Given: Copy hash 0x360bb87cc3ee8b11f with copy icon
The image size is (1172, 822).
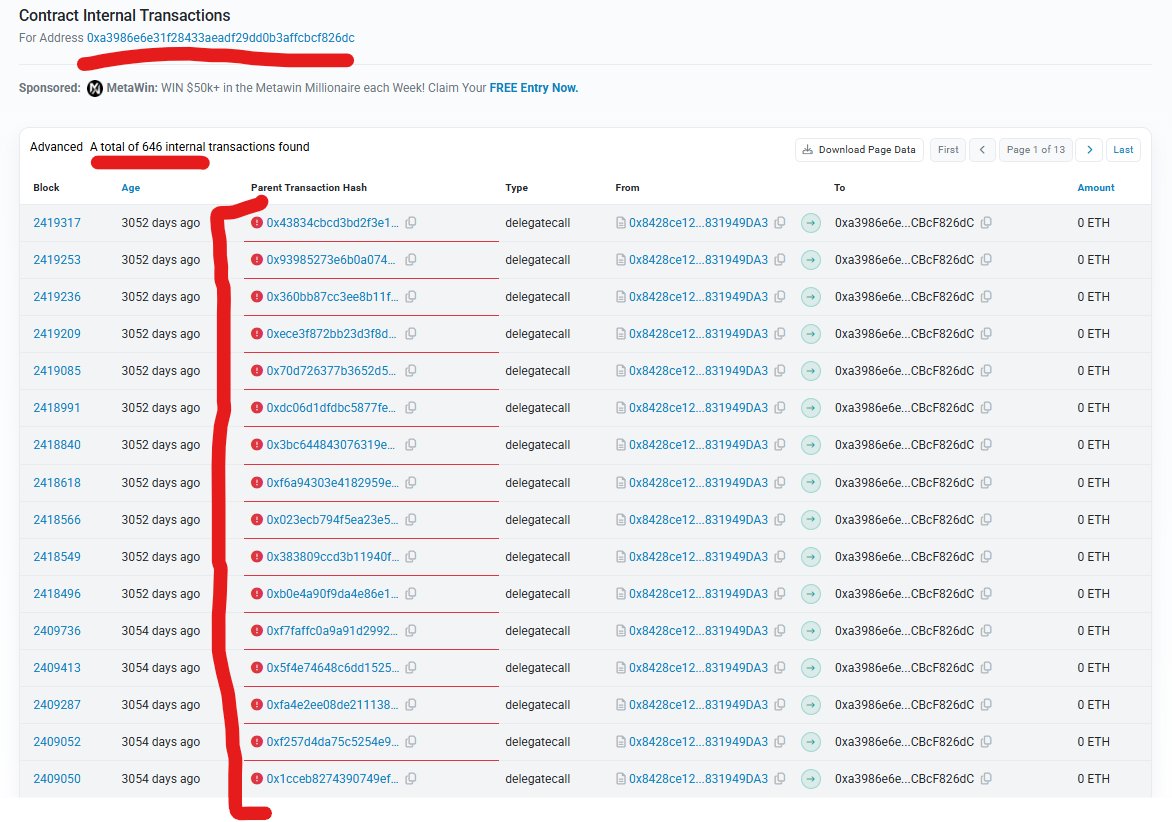Looking at the screenshot, I should pyautogui.click(x=410, y=297).
